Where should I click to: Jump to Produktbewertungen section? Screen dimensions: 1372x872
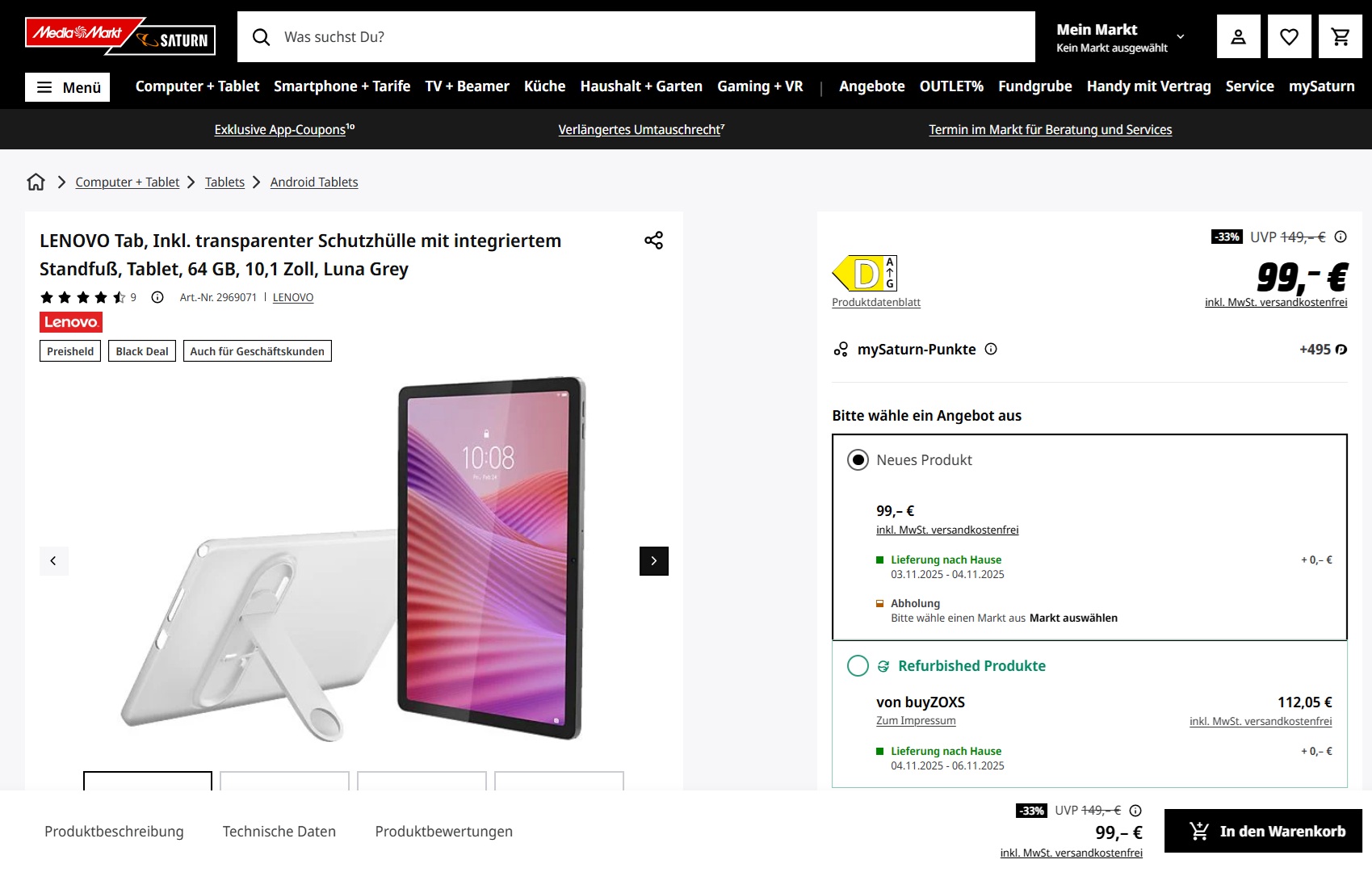pos(443,832)
